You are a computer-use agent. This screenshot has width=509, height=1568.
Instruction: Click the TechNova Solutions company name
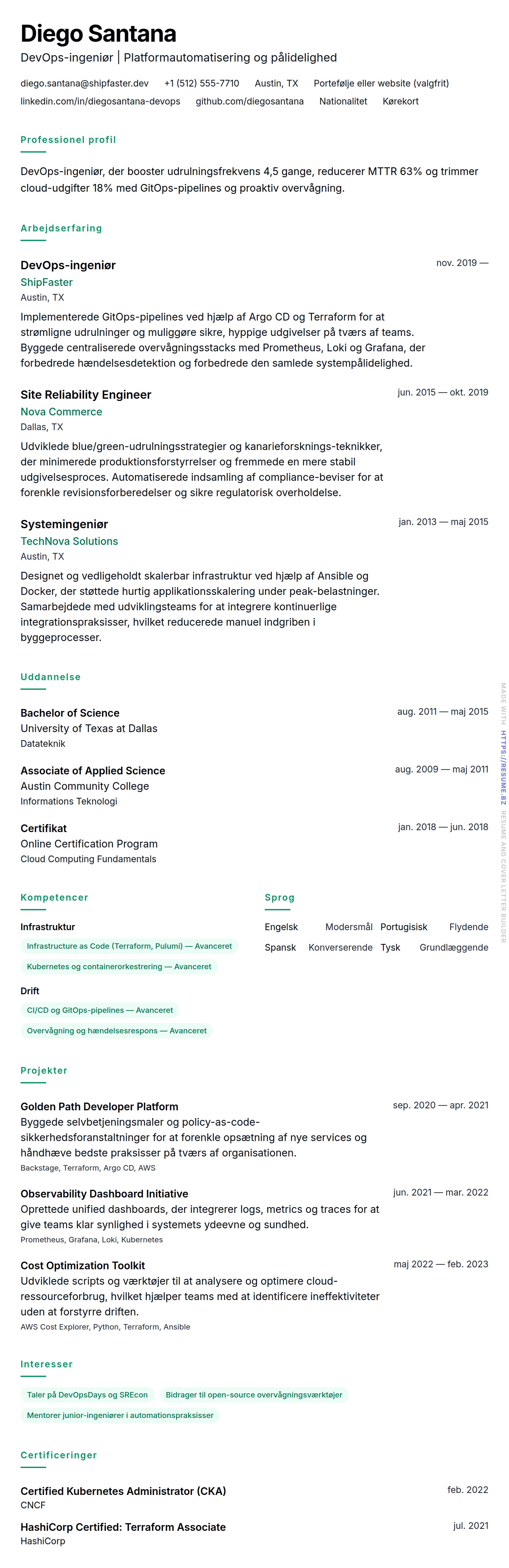click(x=70, y=541)
